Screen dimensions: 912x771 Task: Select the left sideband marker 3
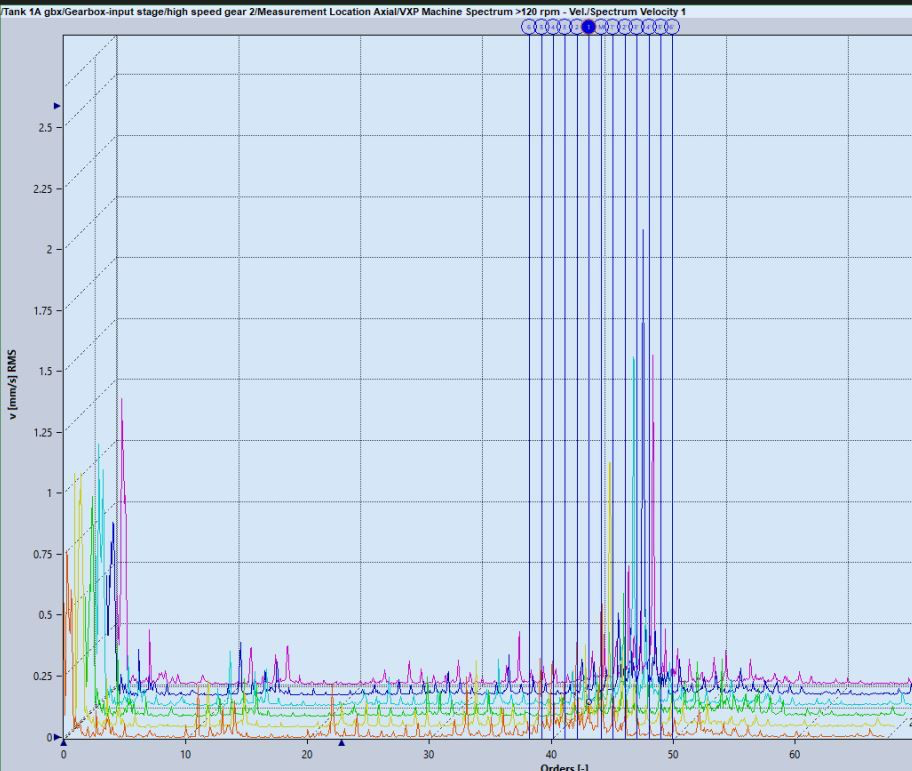565,27
